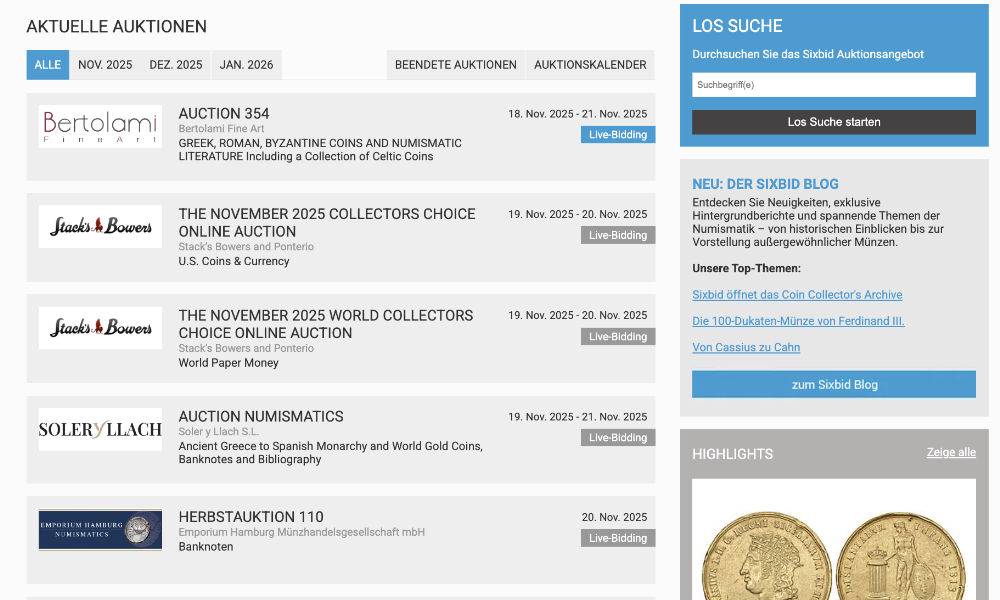Switch to the DEZ. 2025 tab
Viewport: 1000px width, 600px height.
point(176,65)
